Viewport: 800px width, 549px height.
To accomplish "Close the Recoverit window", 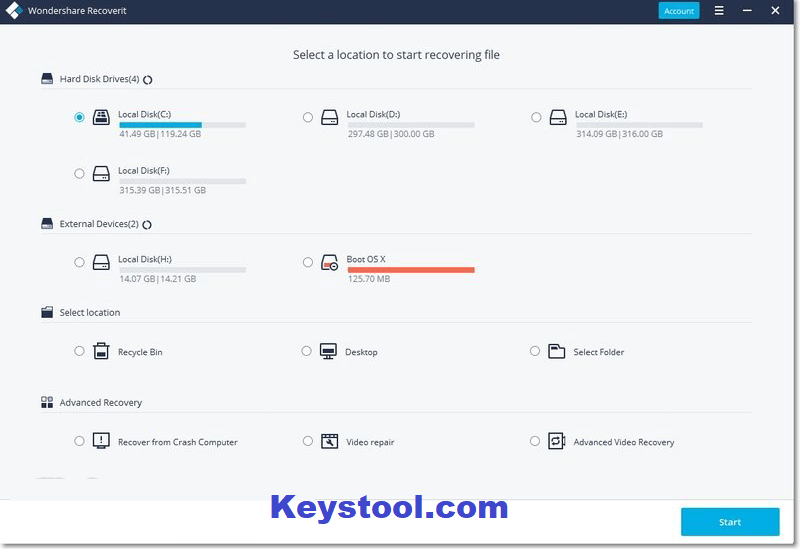I will pos(775,10).
